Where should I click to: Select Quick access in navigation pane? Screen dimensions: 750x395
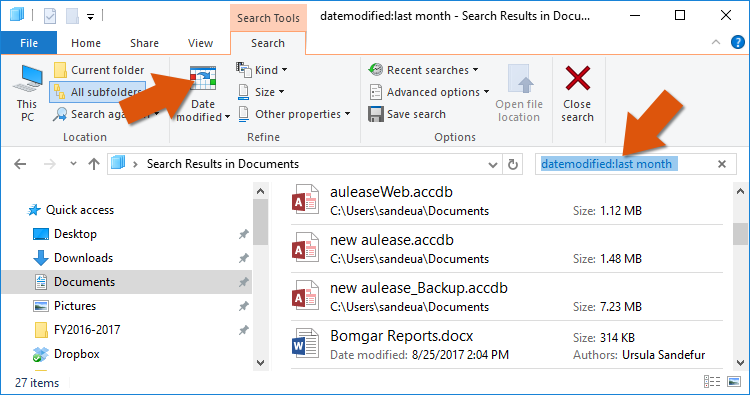point(79,210)
